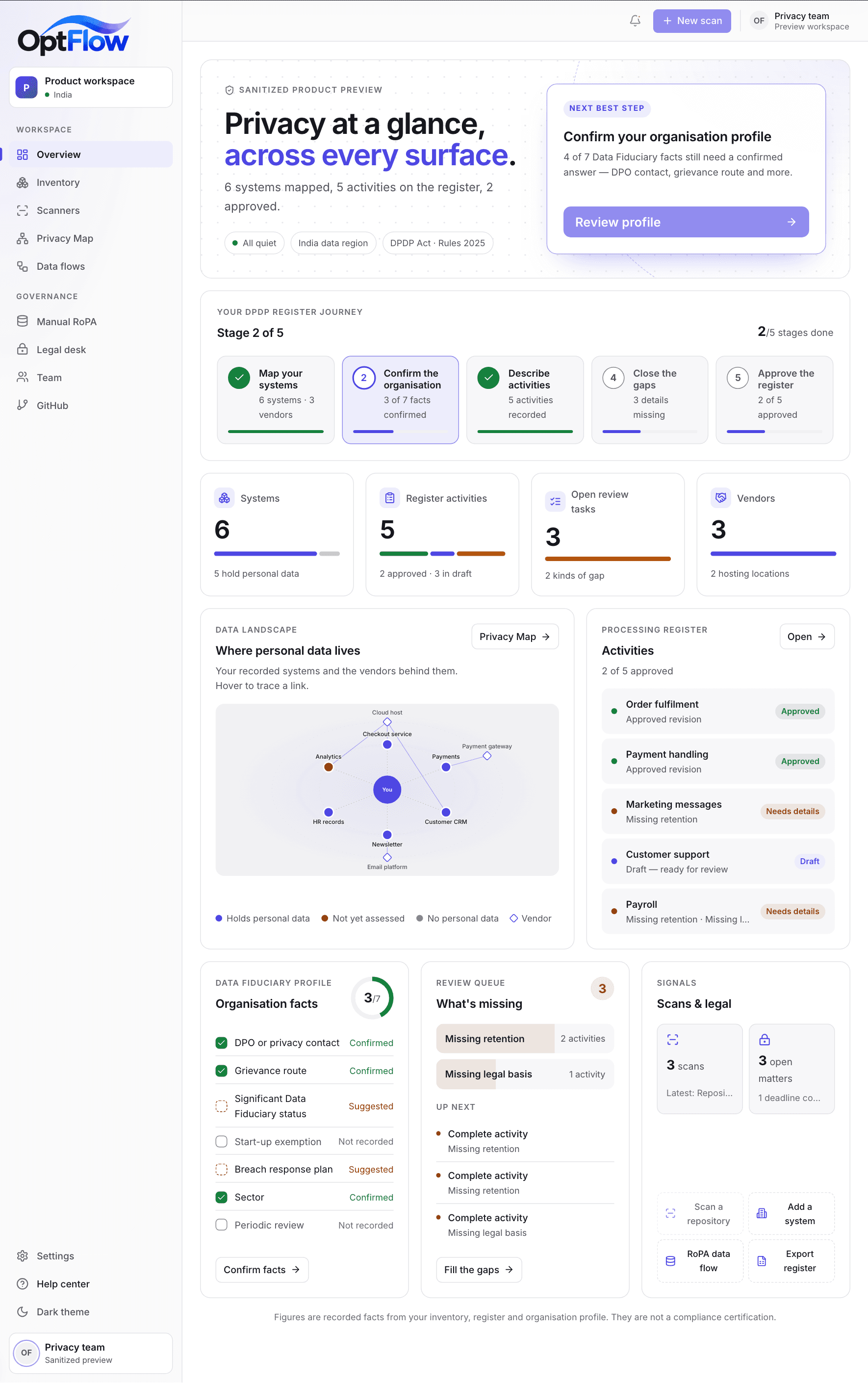Click Scan a repository shortcut
The height and width of the screenshot is (1383, 868).
coord(700,1214)
